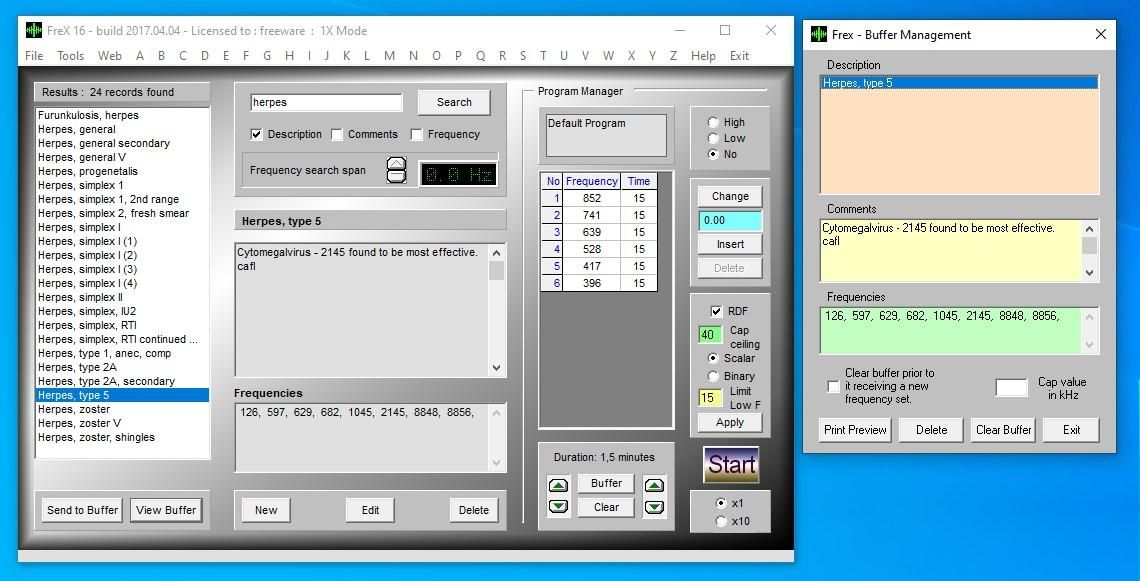
Task: Tick 'Clear buffer prior to receiving' checkbox
Action: [x=833, y=387]
